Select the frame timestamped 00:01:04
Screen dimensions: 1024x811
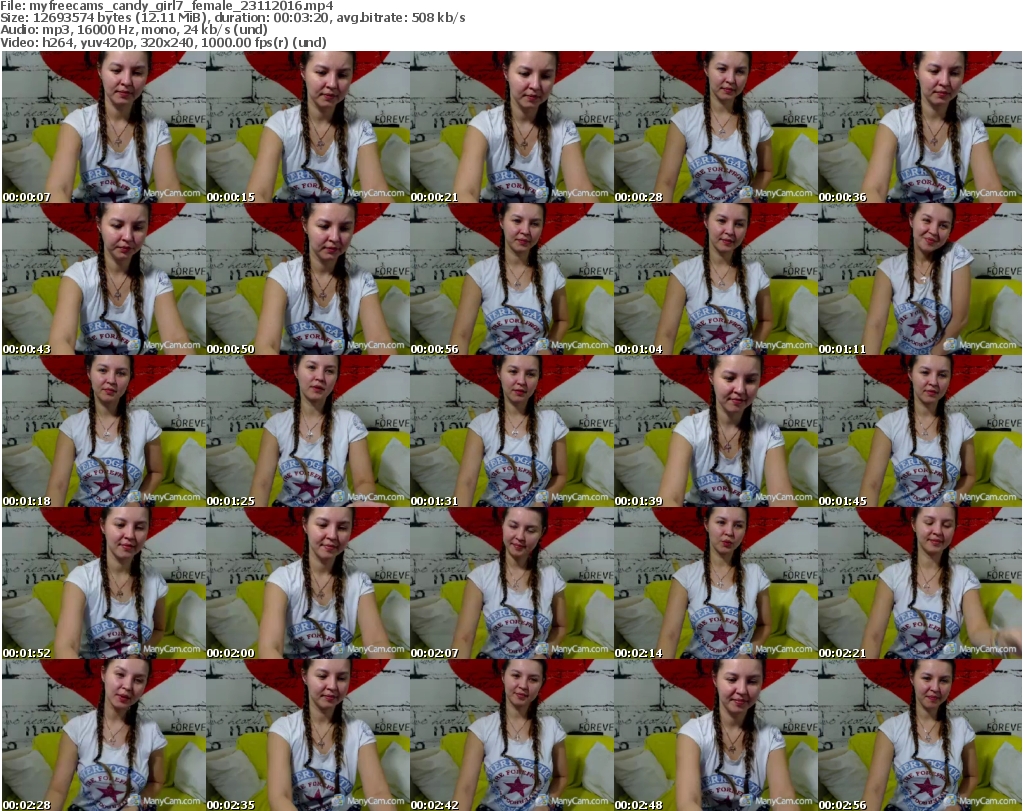pos(716,279)
